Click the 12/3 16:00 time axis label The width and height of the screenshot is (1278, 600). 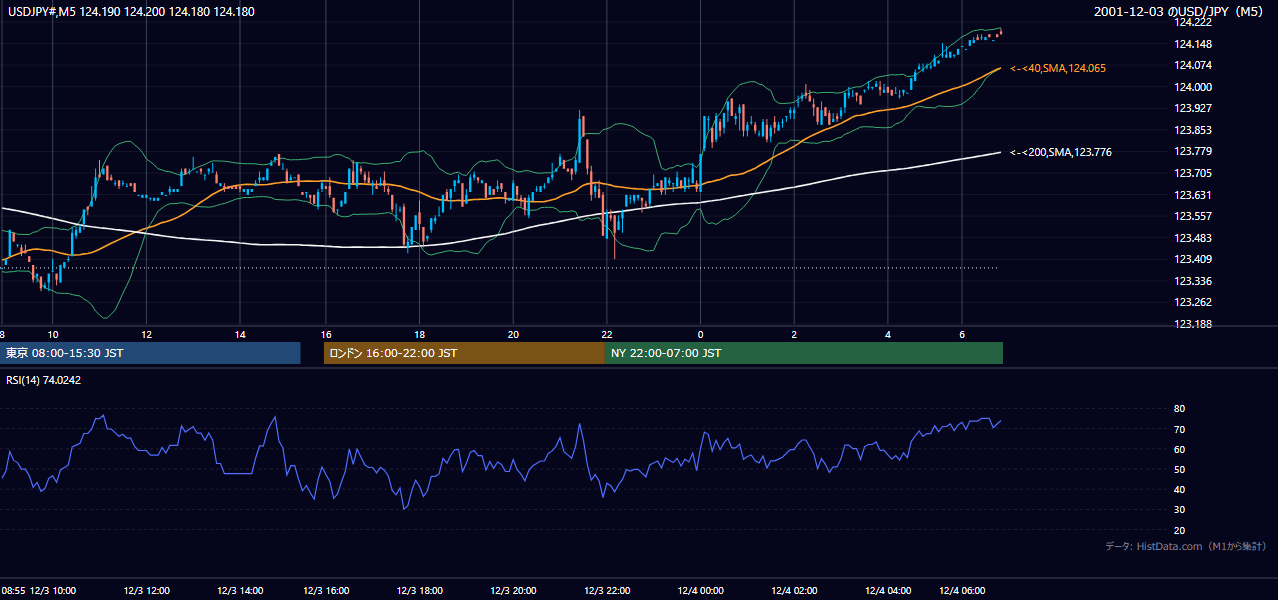tap(327, 590)
